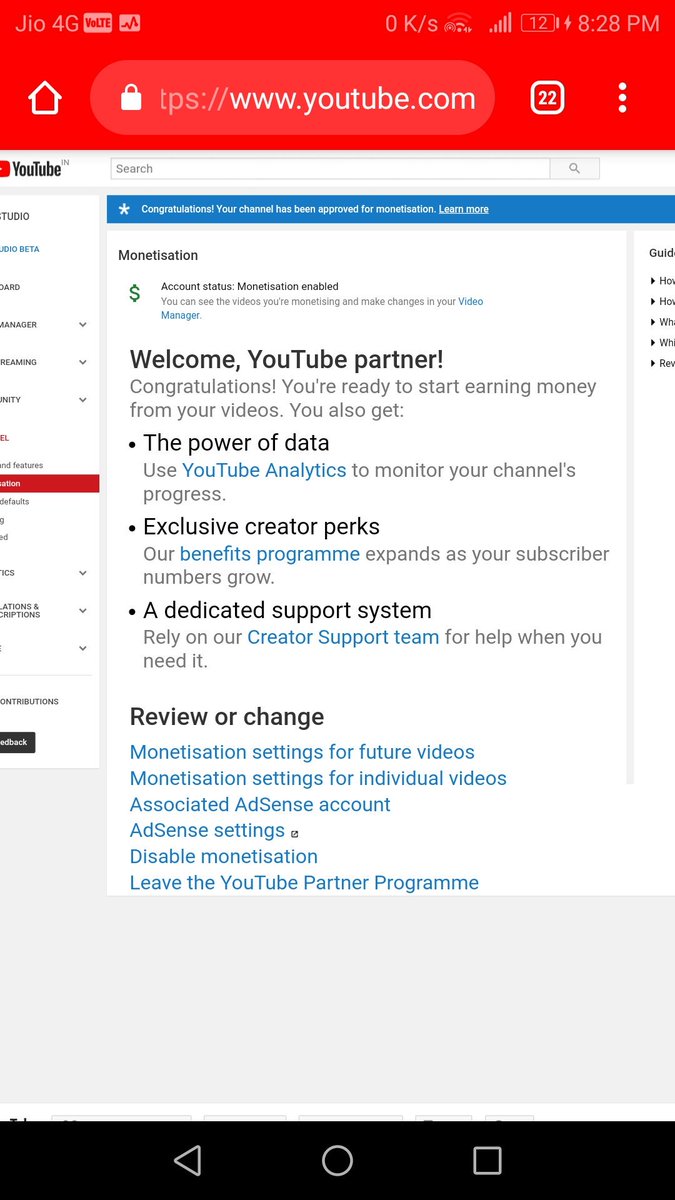Expand the first guide disclosure triangle
675x1200 pixels.
click(653, 281)
